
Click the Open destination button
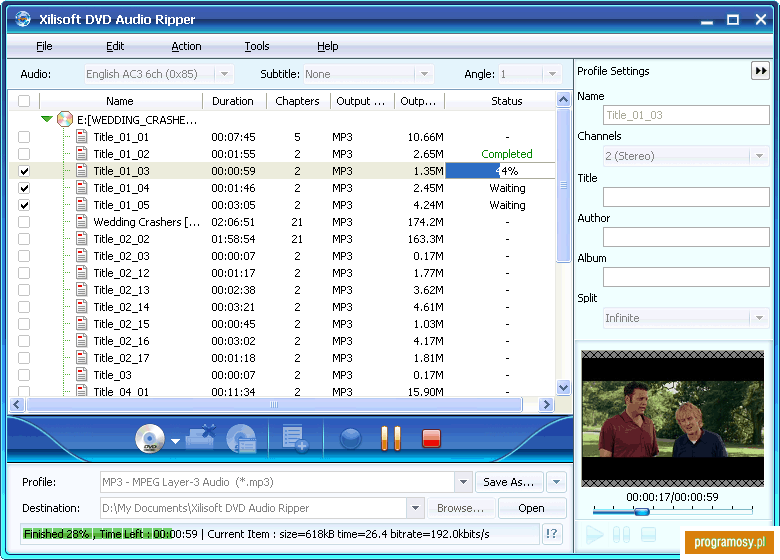[532, 508]
